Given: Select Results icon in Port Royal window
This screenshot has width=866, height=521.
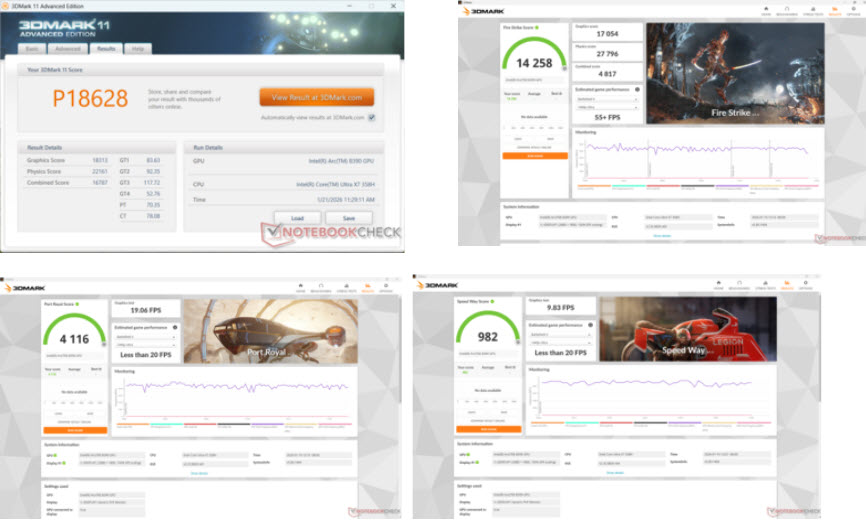Looking at the screenshot, I should click(368, 287).
